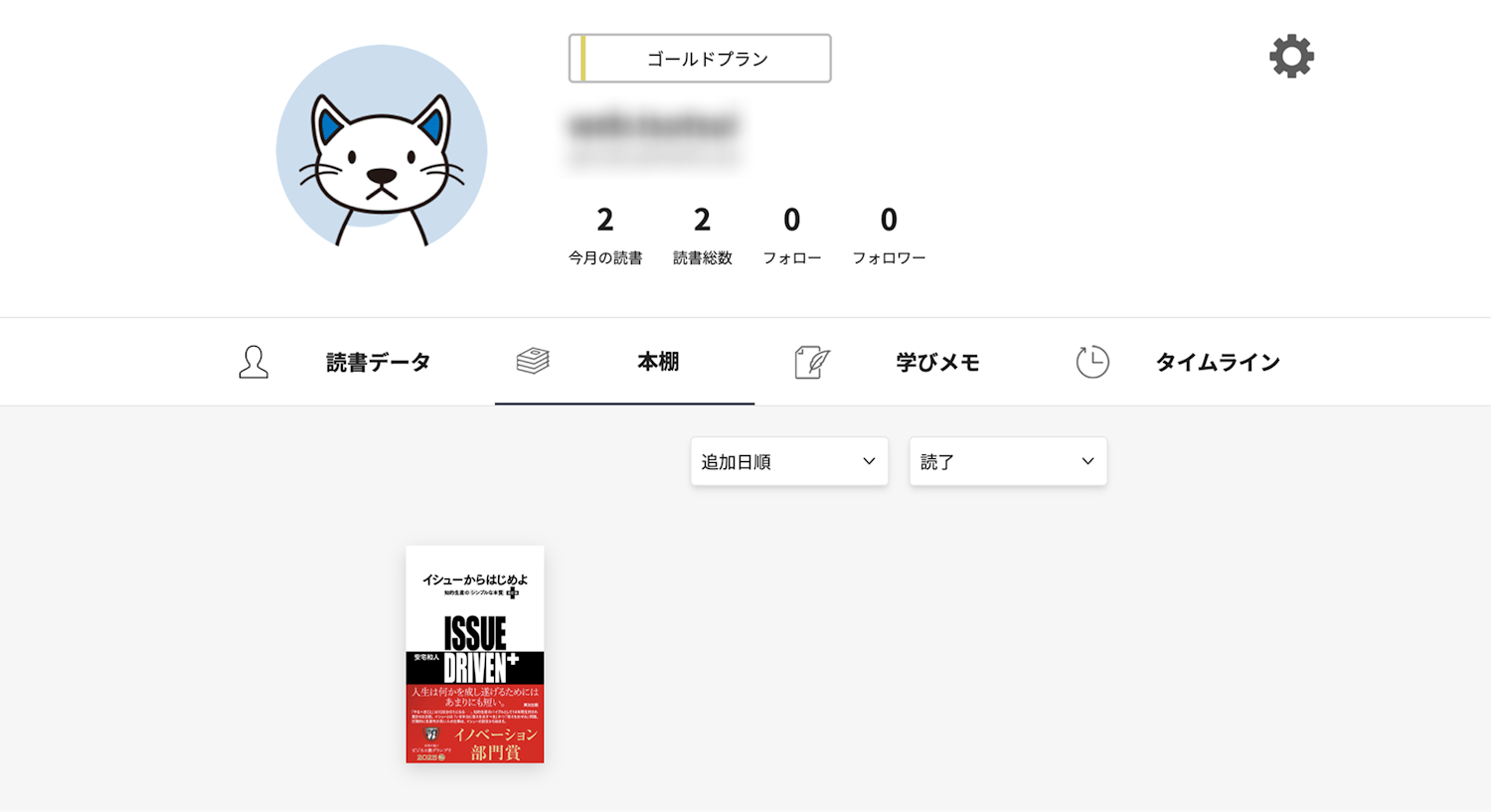Go to the タイムライン tab
Image resolution: width=1491 pixels, height=812 pixels.
pyautogui.click(x=1178, y=362)
